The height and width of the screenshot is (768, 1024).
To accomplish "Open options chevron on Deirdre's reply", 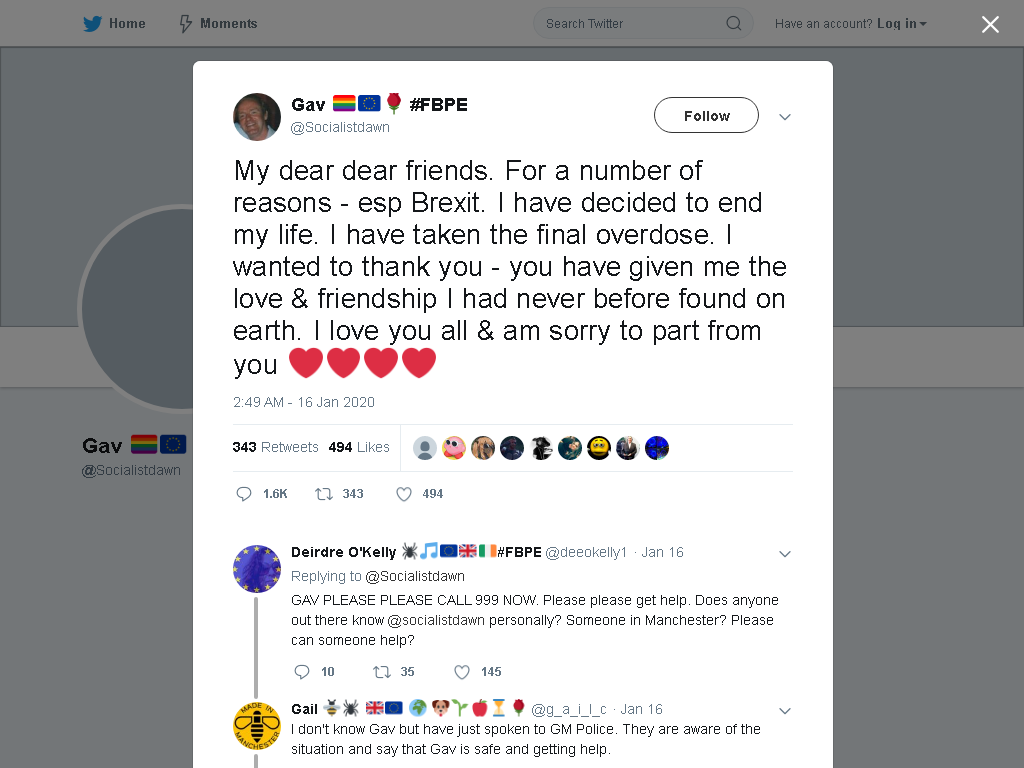I will (785, 554).
